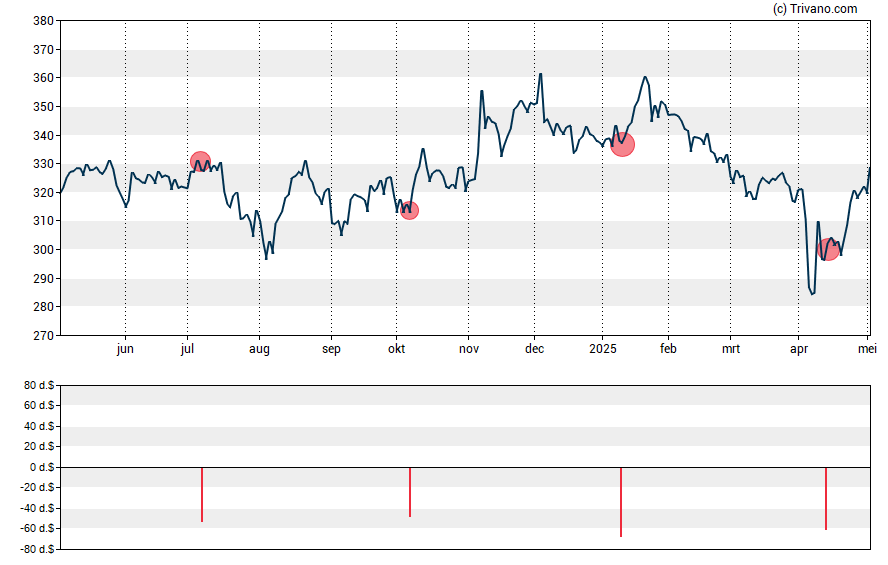Click the '0 d.$' lower axis label
The width and height of the screenshot is (888, 565).
point(42,467)
